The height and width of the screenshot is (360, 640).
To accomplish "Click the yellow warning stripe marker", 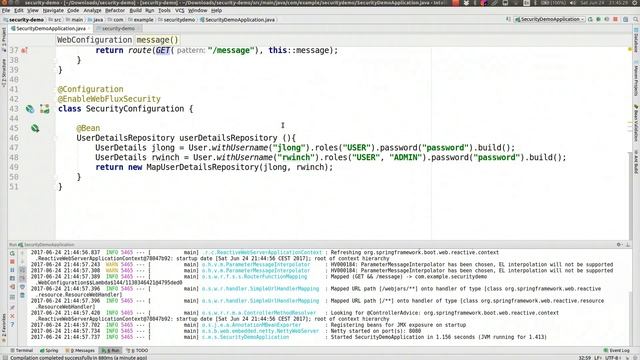I will tap(630, 49).
